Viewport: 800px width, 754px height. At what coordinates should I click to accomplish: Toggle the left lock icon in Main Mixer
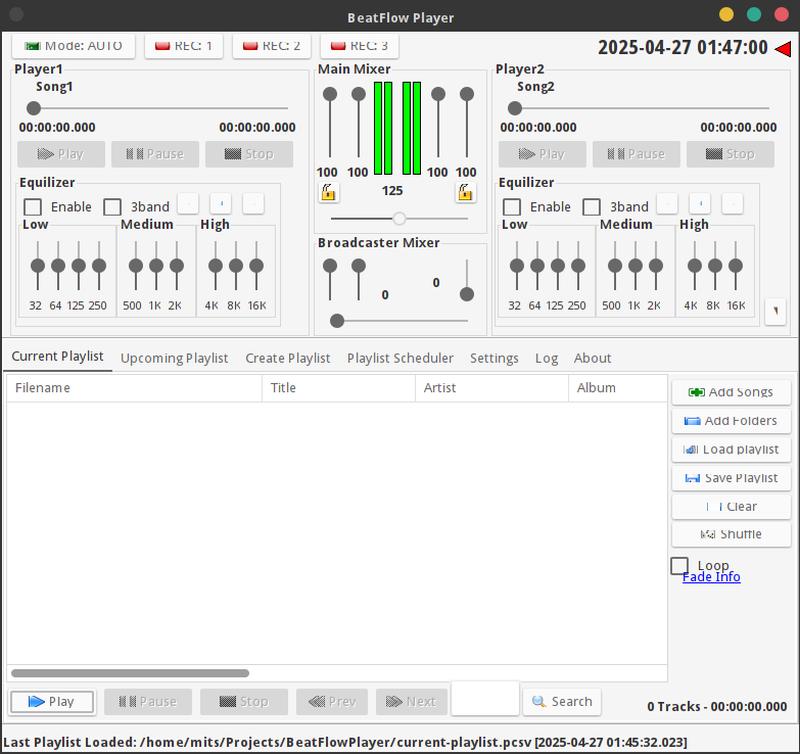[x=328, y=193]
